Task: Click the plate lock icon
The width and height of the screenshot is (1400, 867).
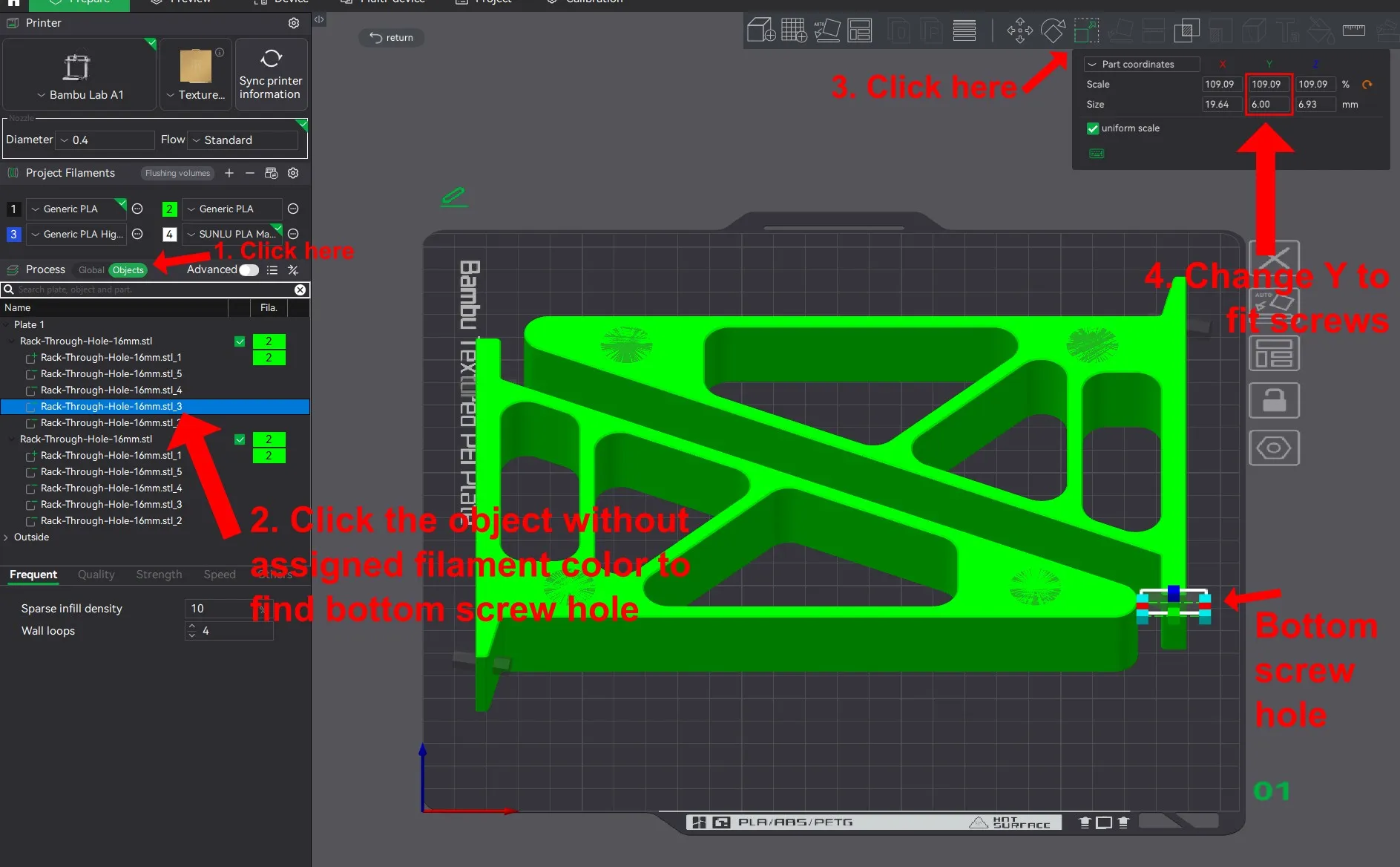Action: pos(1274,401)
